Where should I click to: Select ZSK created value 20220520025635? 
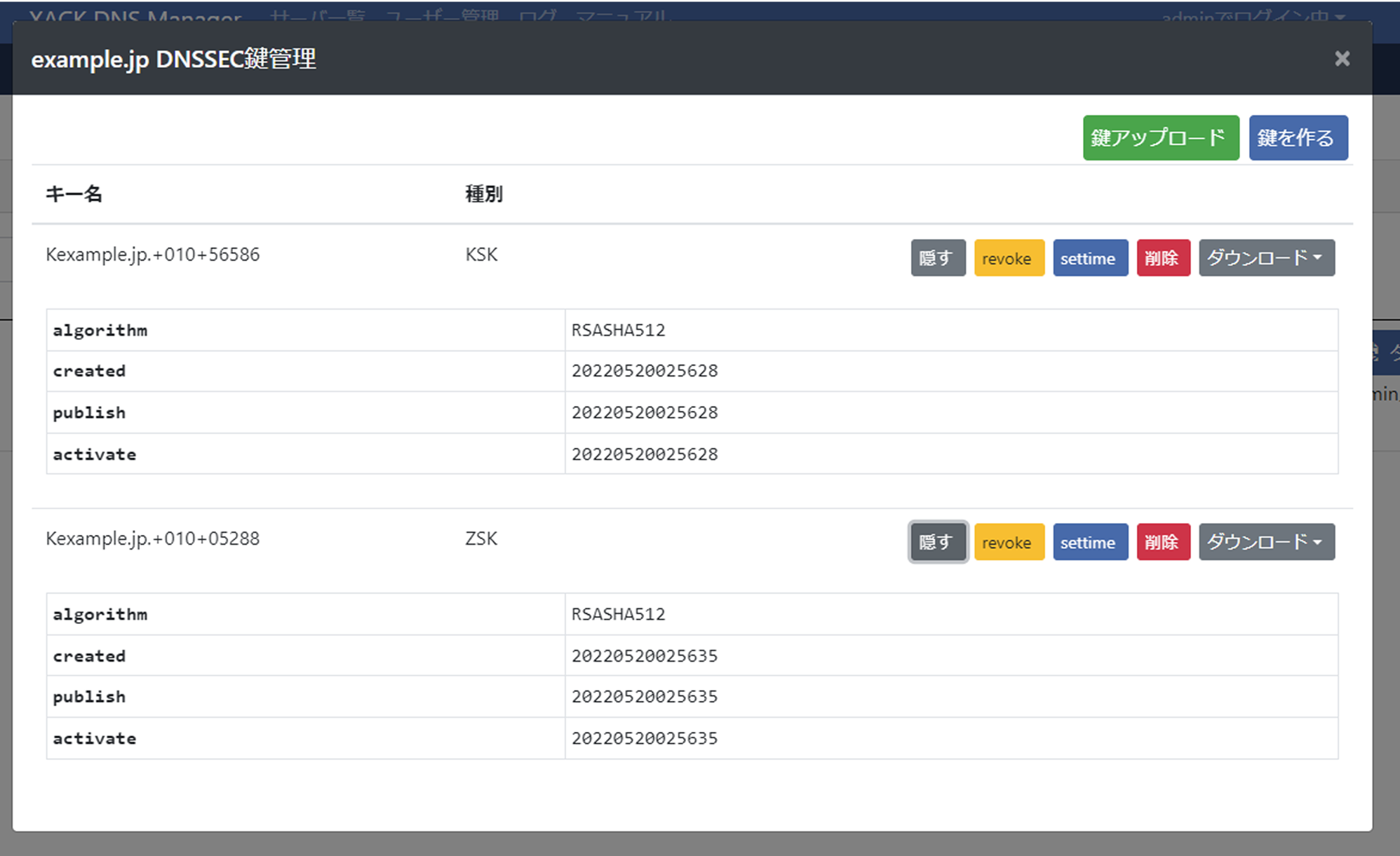645,656
